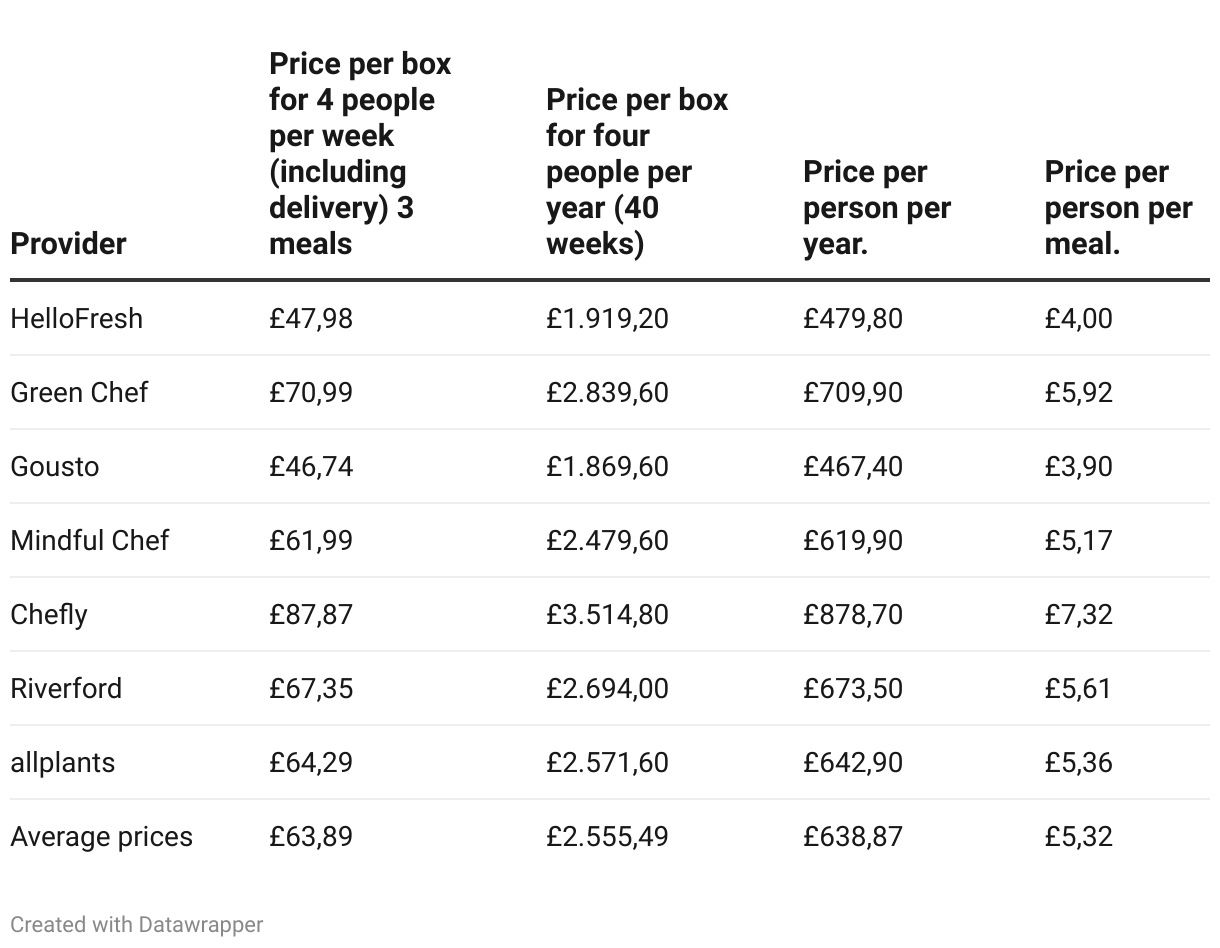Select the HelloFresh provider cell
The image size is (1220, 948).
[x=77, y=319]
